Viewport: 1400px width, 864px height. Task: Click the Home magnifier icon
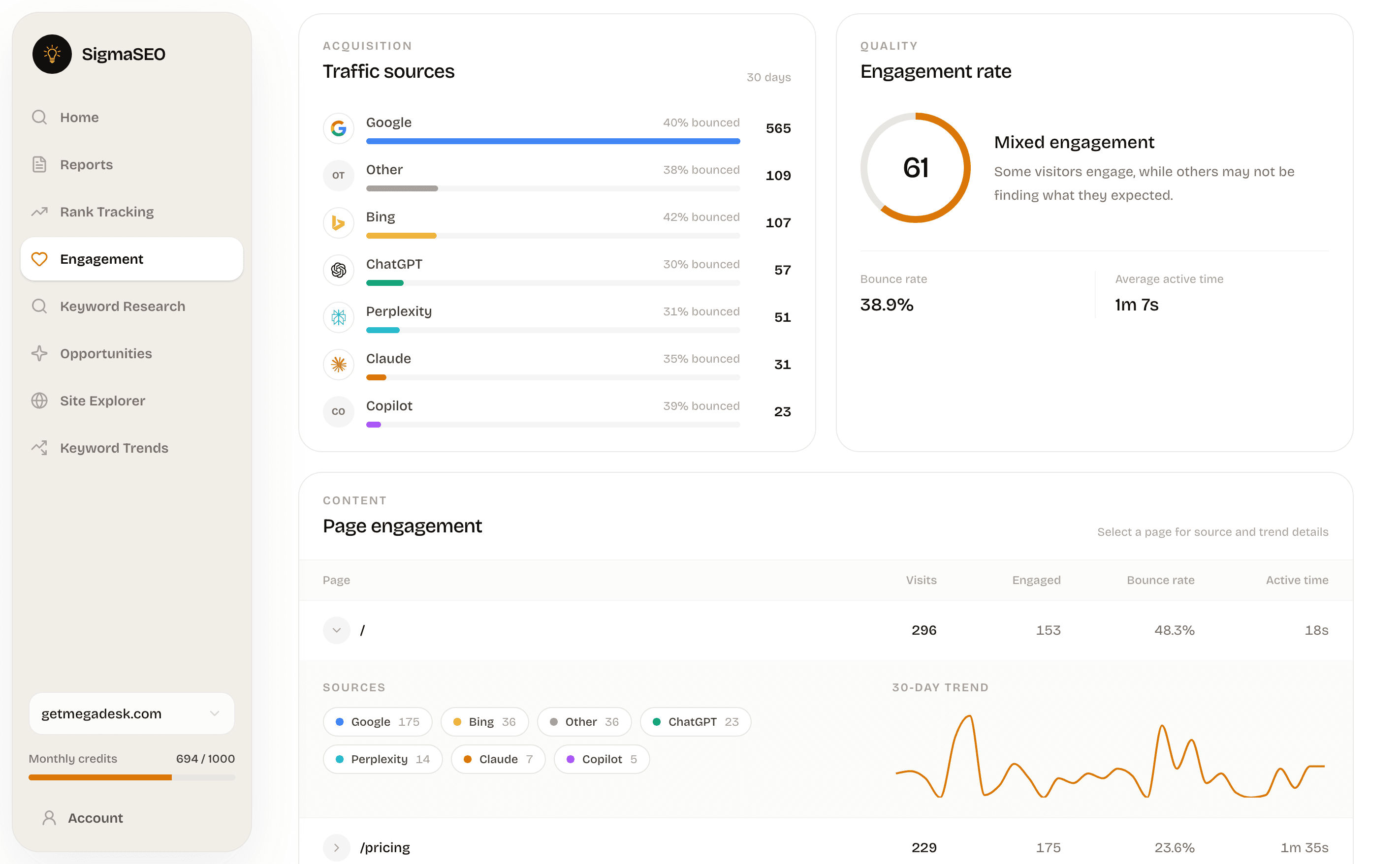[39, 117]
